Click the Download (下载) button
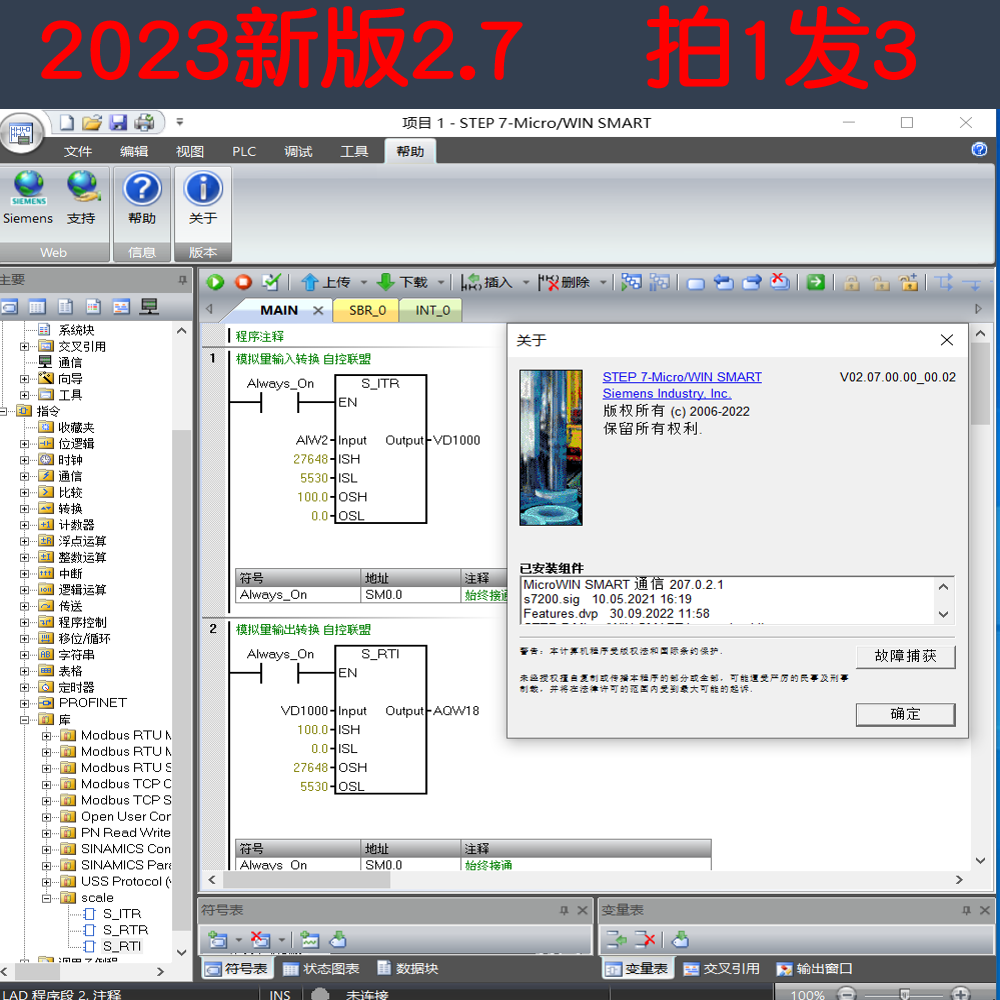 (x=402, y=282)
